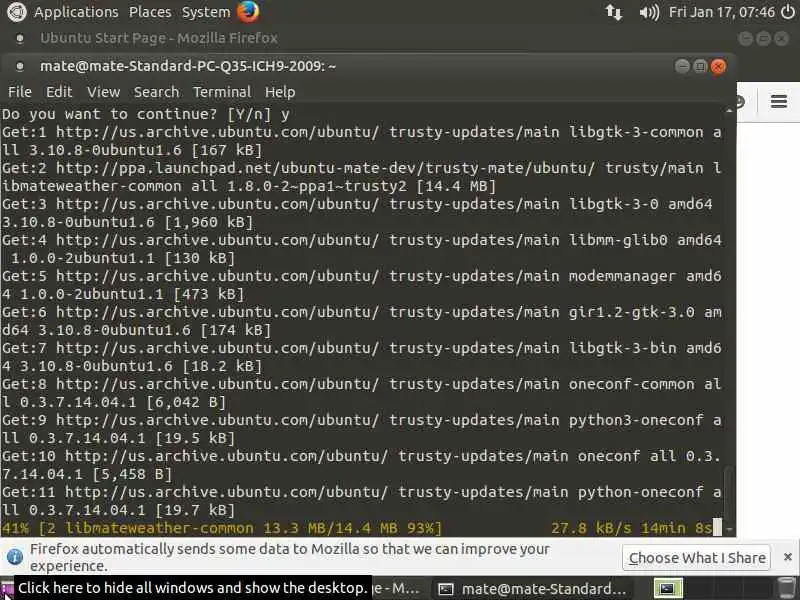The image size is (800, 600).
Task: Click the terminal scrollbar down arrow
Action: pos(729,530)
